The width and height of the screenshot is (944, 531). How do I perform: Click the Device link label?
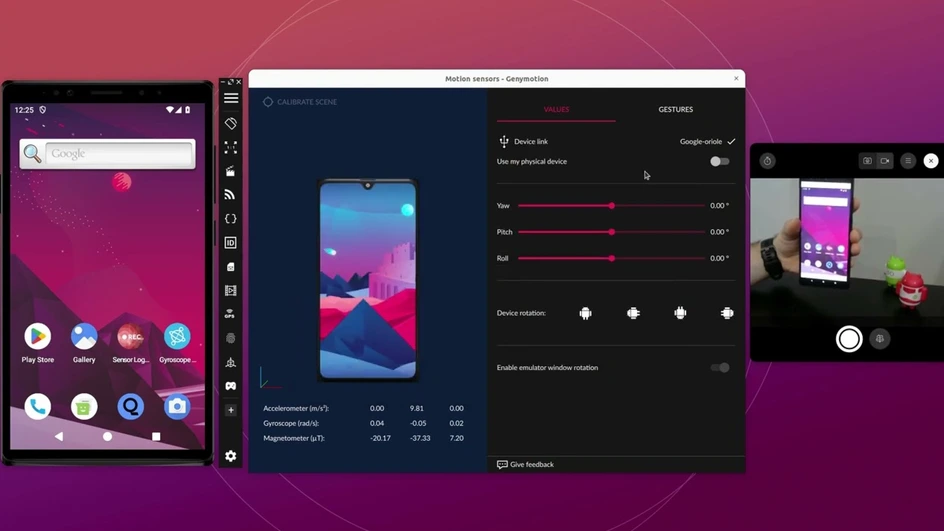click(x=531, y=141)
